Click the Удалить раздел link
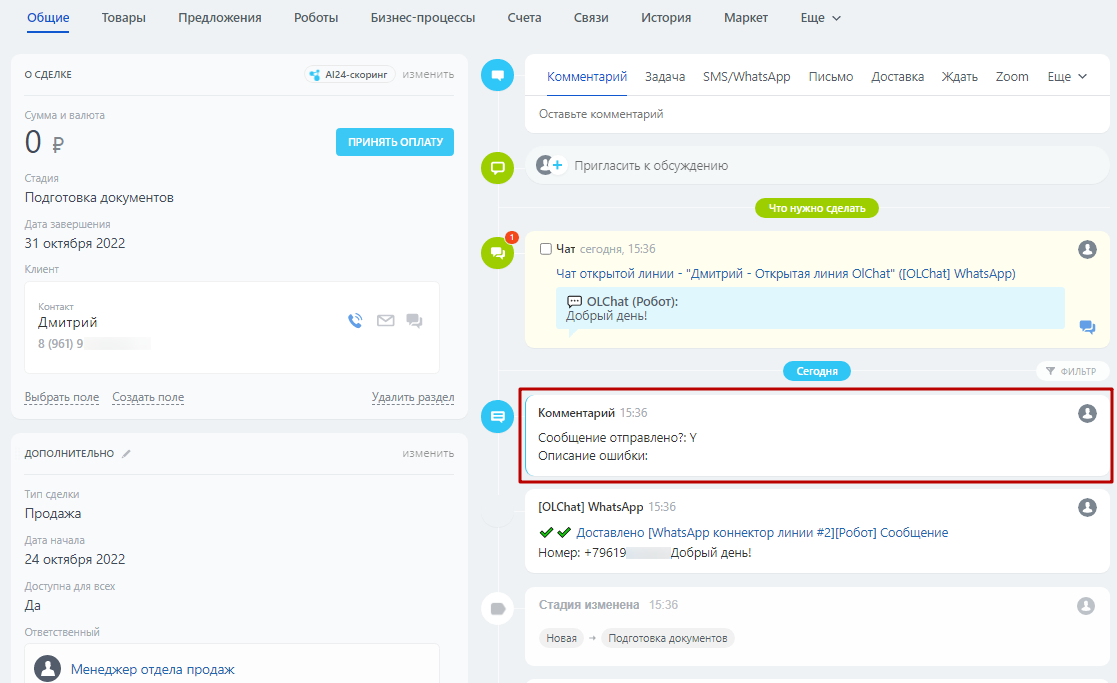1117x683 pixels. coord(412,397)
